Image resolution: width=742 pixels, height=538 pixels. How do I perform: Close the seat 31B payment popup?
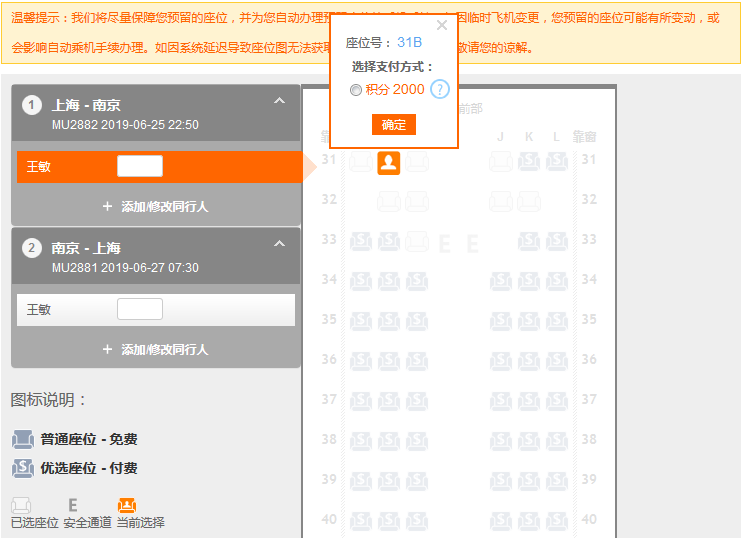(442, 25)
